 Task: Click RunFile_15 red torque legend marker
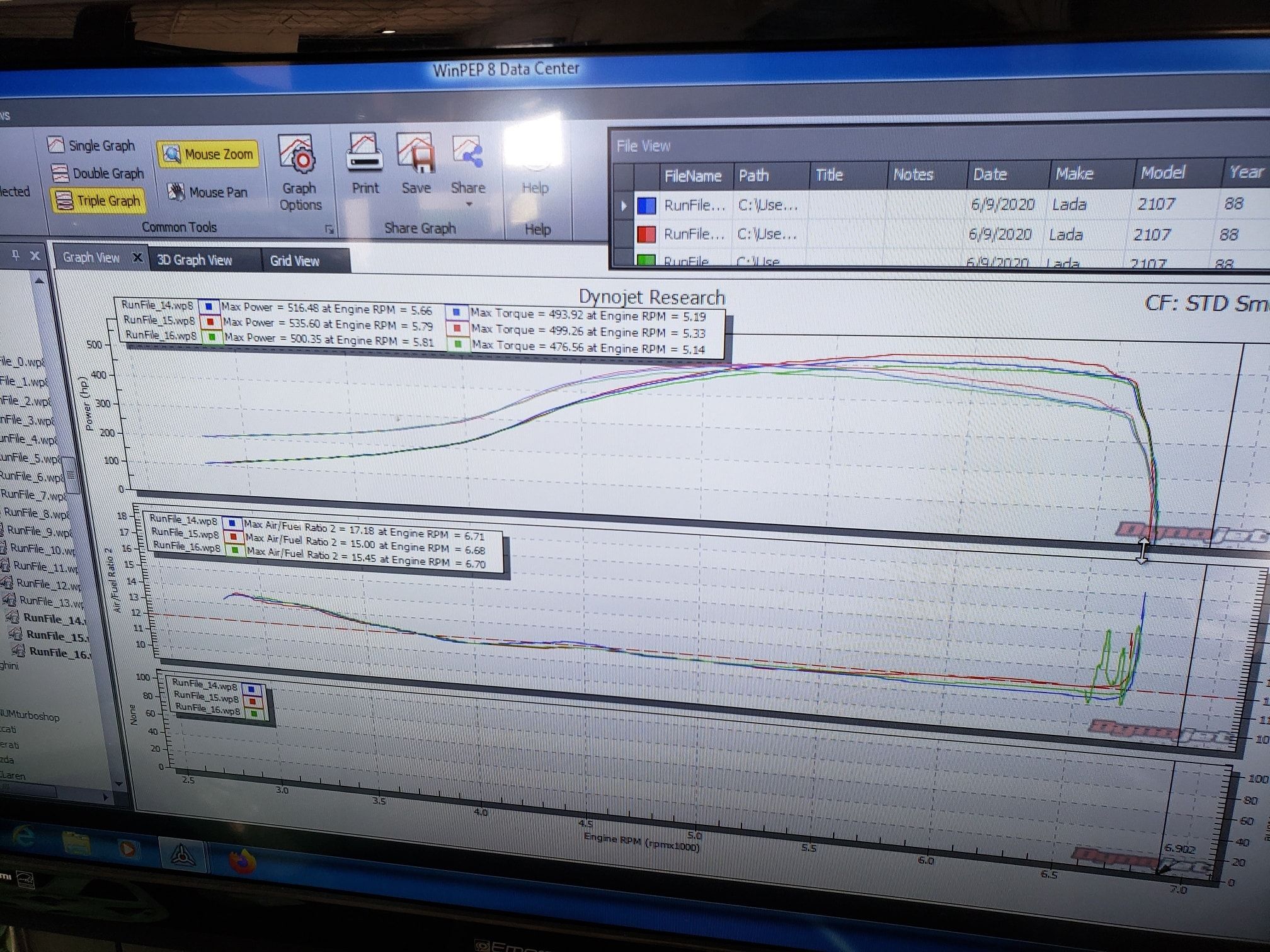pos(458,328)
